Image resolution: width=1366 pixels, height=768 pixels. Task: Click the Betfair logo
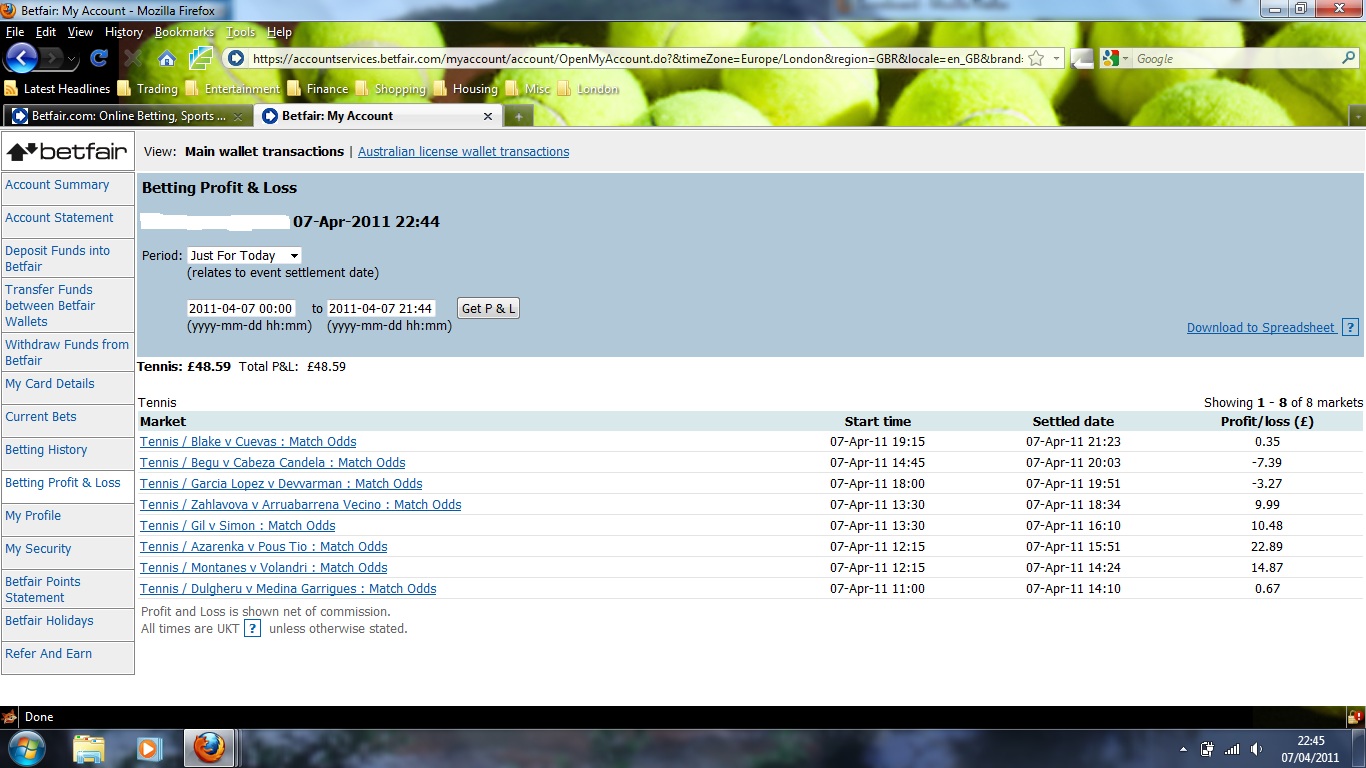pyautogui.click(x=67, y=152)
